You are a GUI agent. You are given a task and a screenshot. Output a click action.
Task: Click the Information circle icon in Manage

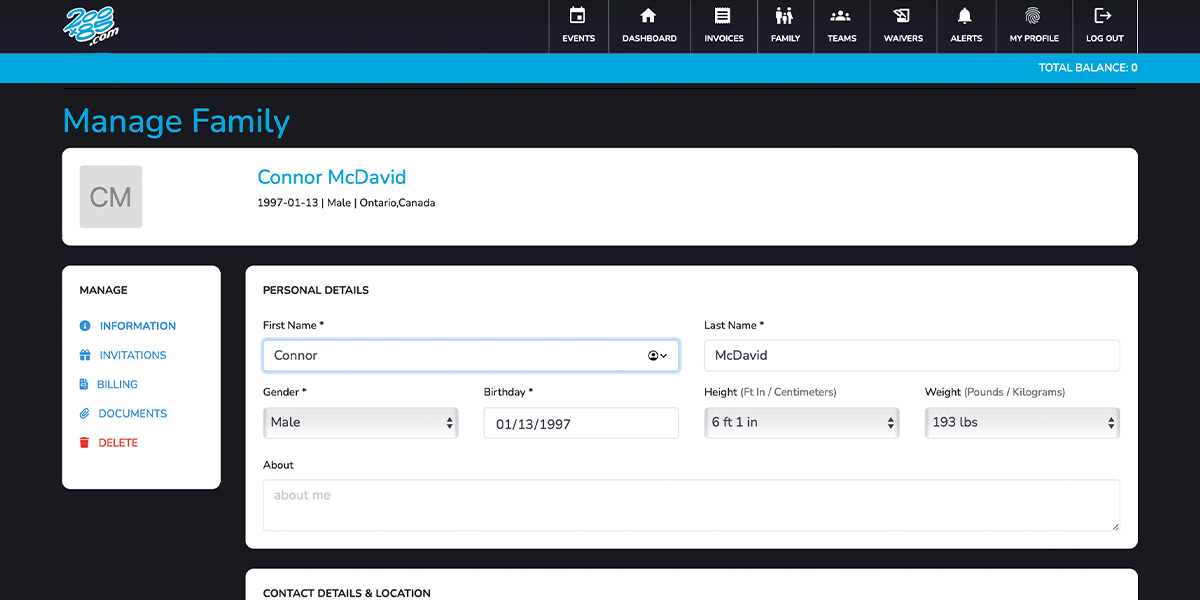(85, 326)
